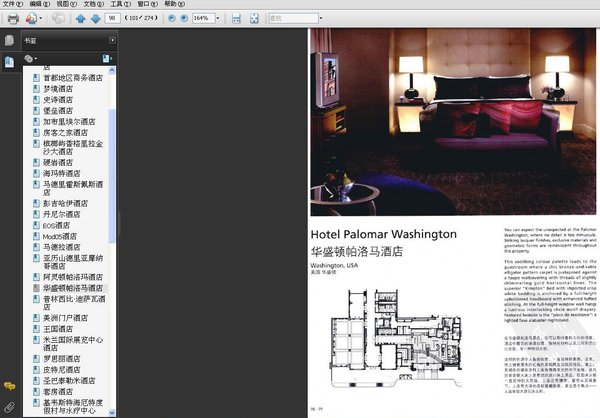Click the zoom out circle button
Screen dimensions: 600x418
(x=172, y=18)
